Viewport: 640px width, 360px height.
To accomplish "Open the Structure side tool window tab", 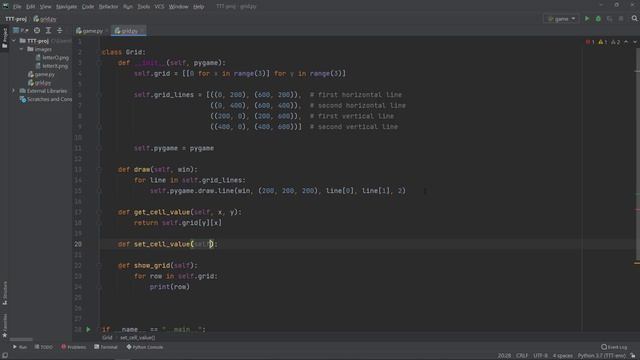I will [4, 293].
